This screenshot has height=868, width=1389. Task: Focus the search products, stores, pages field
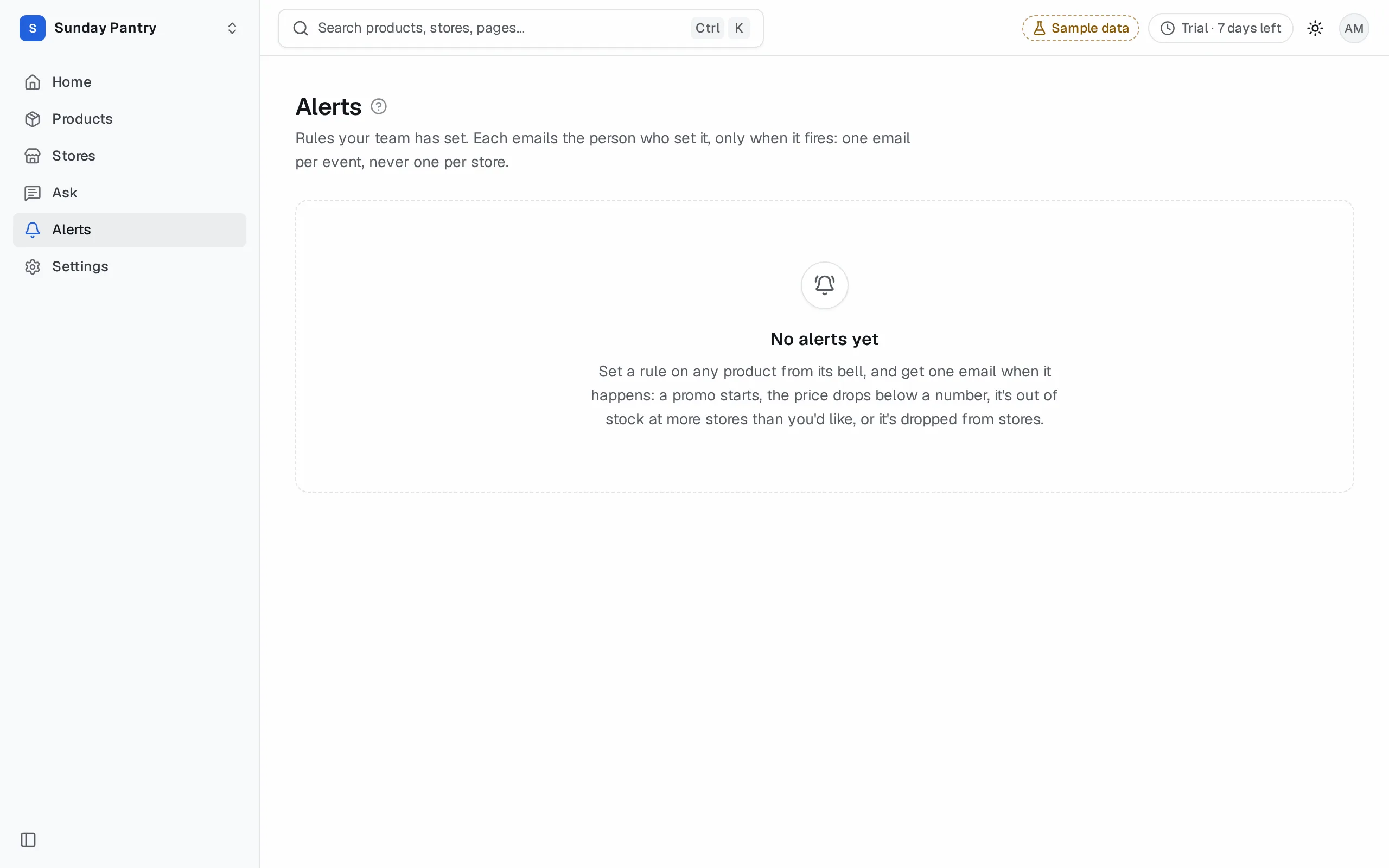(x=520, y=28)
